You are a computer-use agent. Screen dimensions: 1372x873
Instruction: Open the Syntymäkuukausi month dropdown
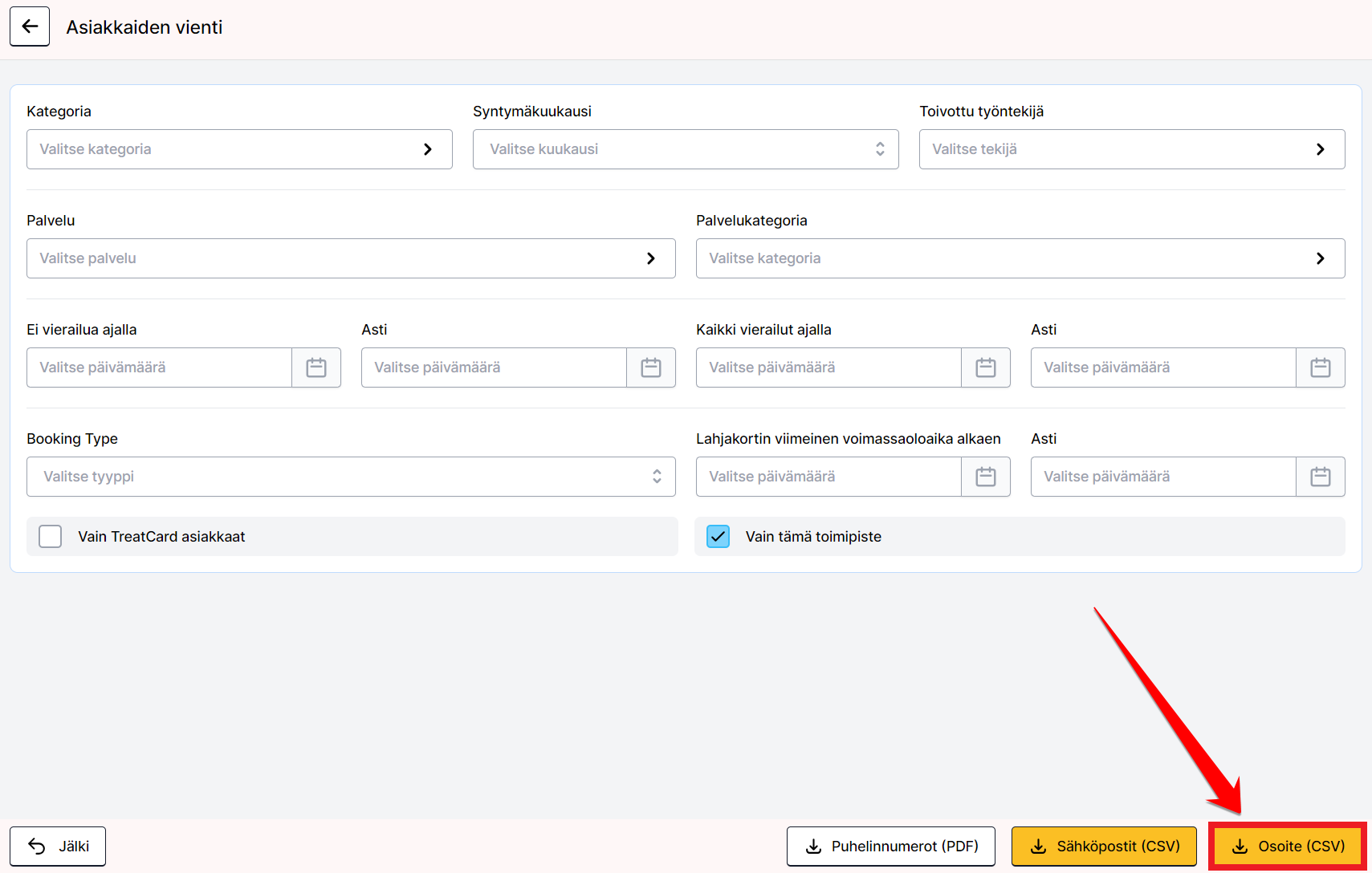(686, 149)
